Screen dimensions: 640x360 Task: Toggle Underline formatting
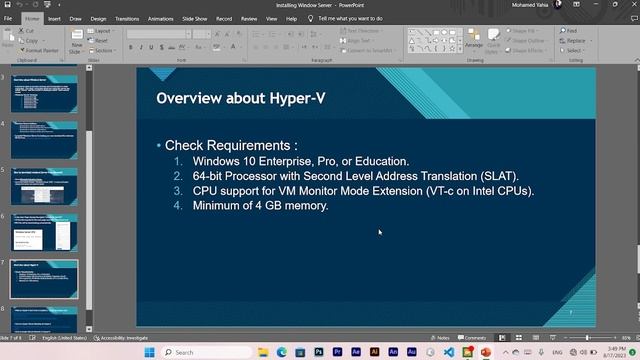coord(151,47)
